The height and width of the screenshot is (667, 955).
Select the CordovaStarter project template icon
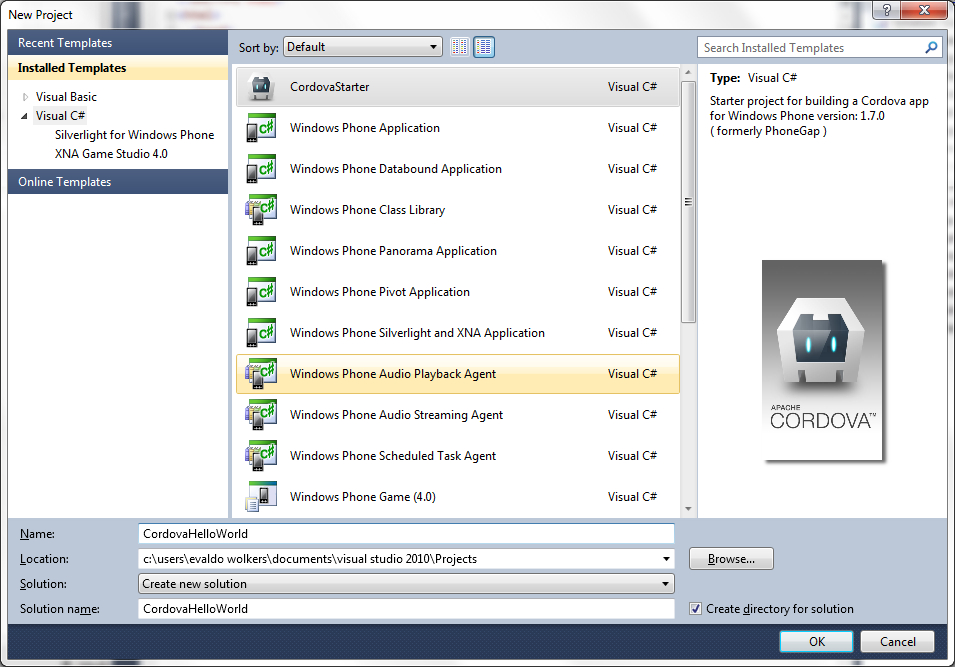point(260,86)
